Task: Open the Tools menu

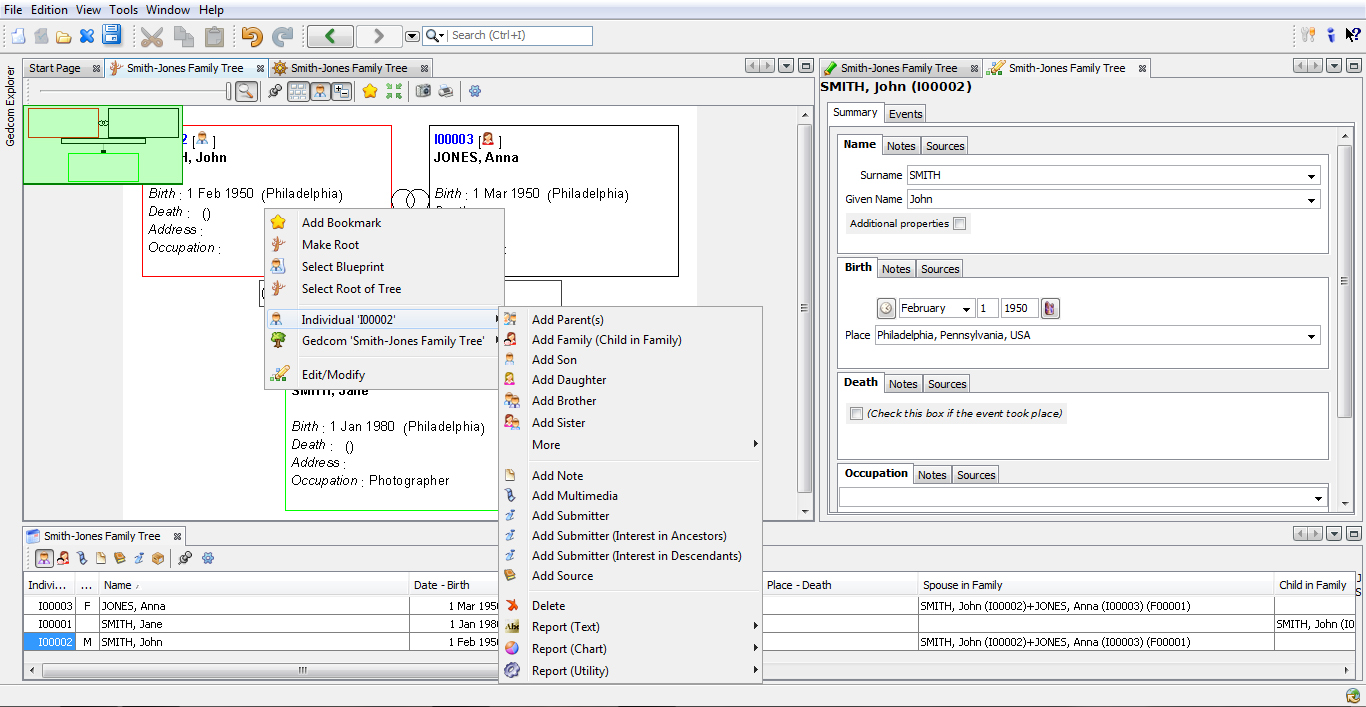Action: click(124, 10)
